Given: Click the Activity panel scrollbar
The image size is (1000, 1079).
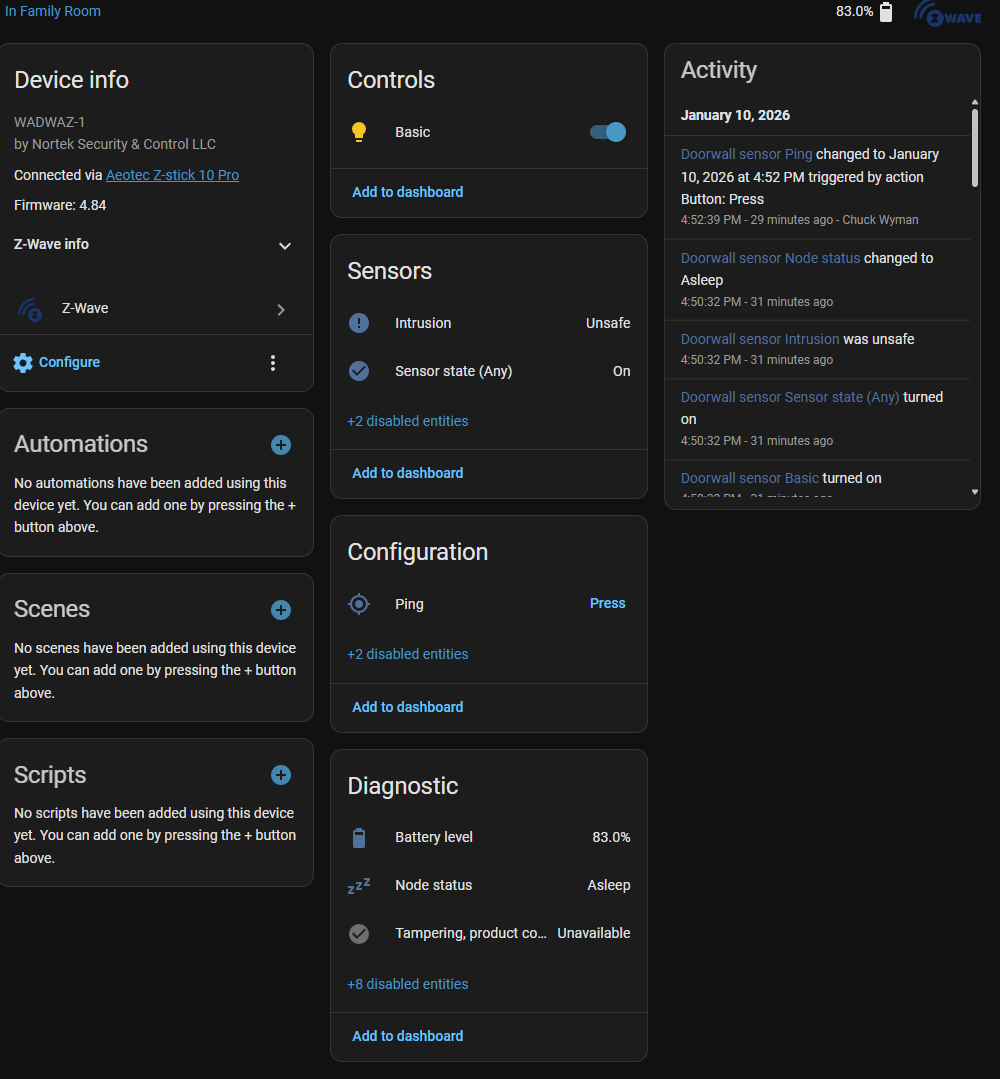Looking at the screenshot, I should pos(975,147).
